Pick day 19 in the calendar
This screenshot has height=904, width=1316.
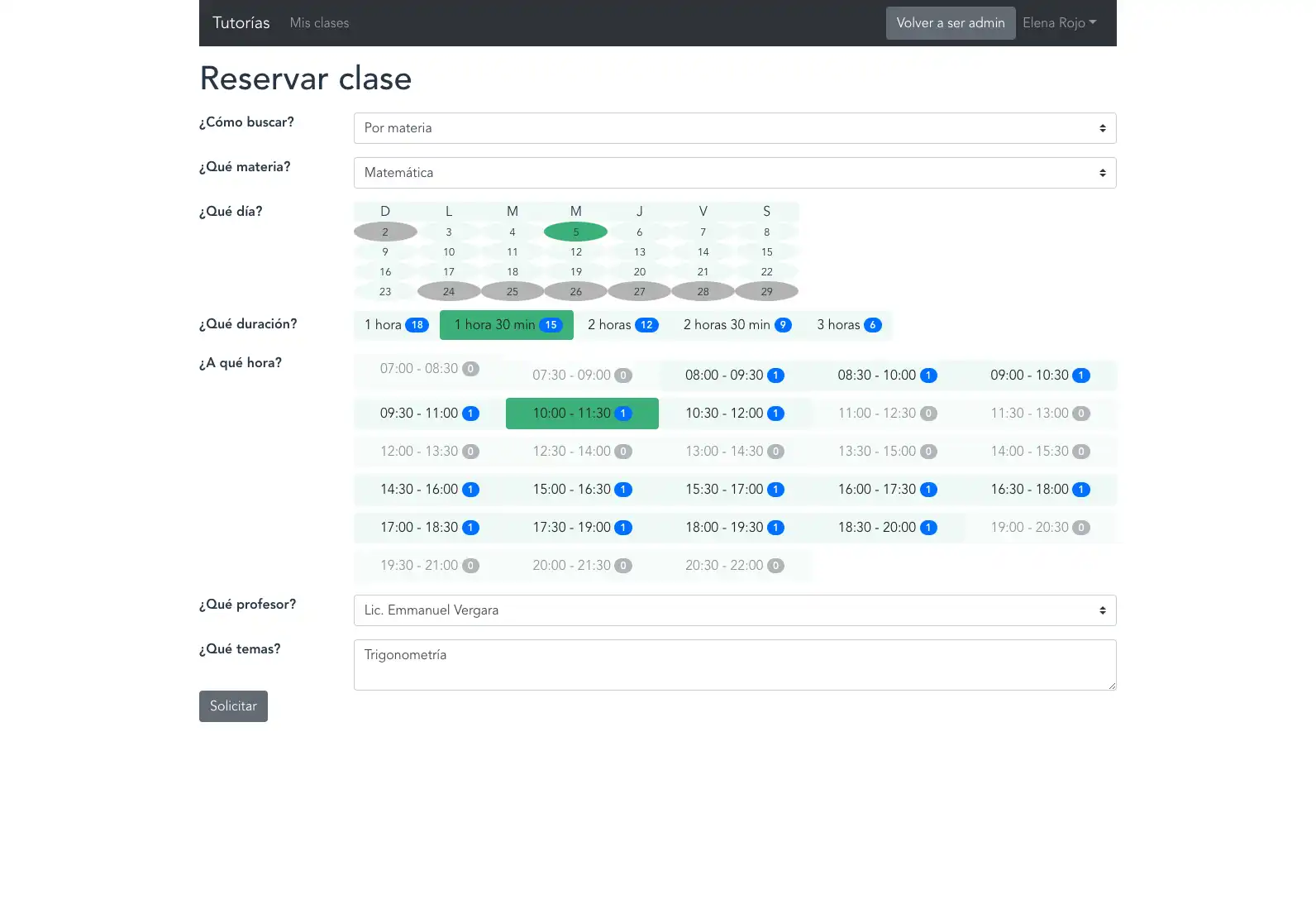coord(576,271)
